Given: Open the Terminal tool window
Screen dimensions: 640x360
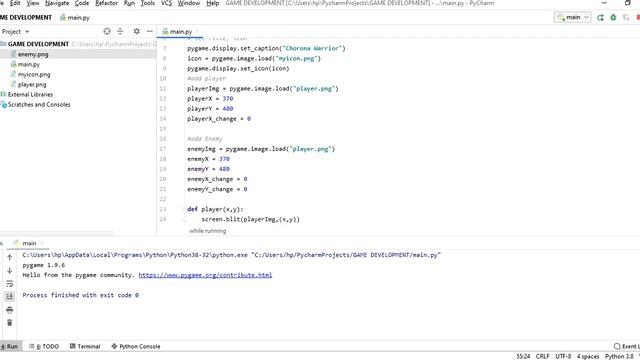Looking at the screenshot, I should point(85,346).
